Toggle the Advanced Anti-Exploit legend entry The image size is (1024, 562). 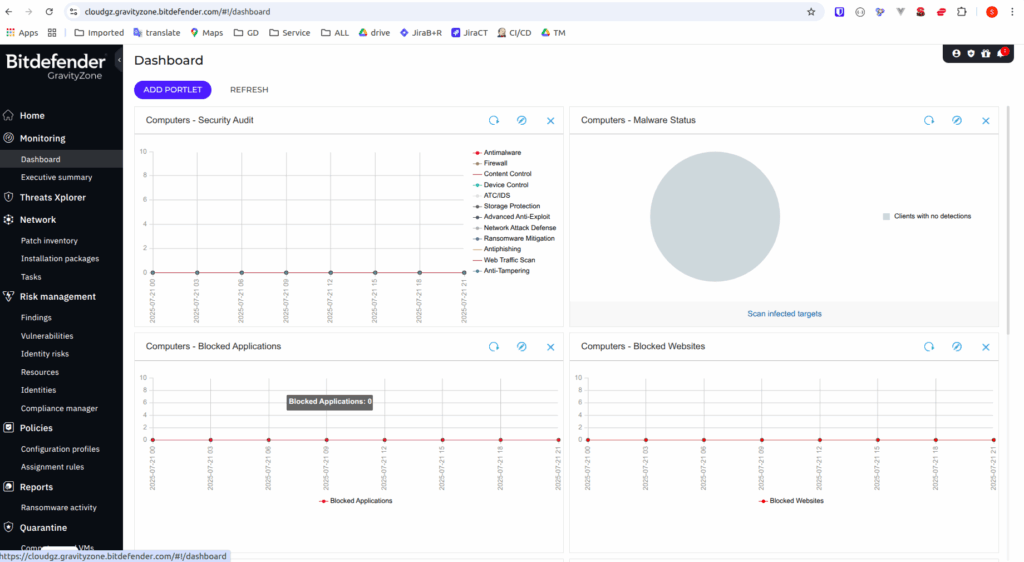click(511, 217)
